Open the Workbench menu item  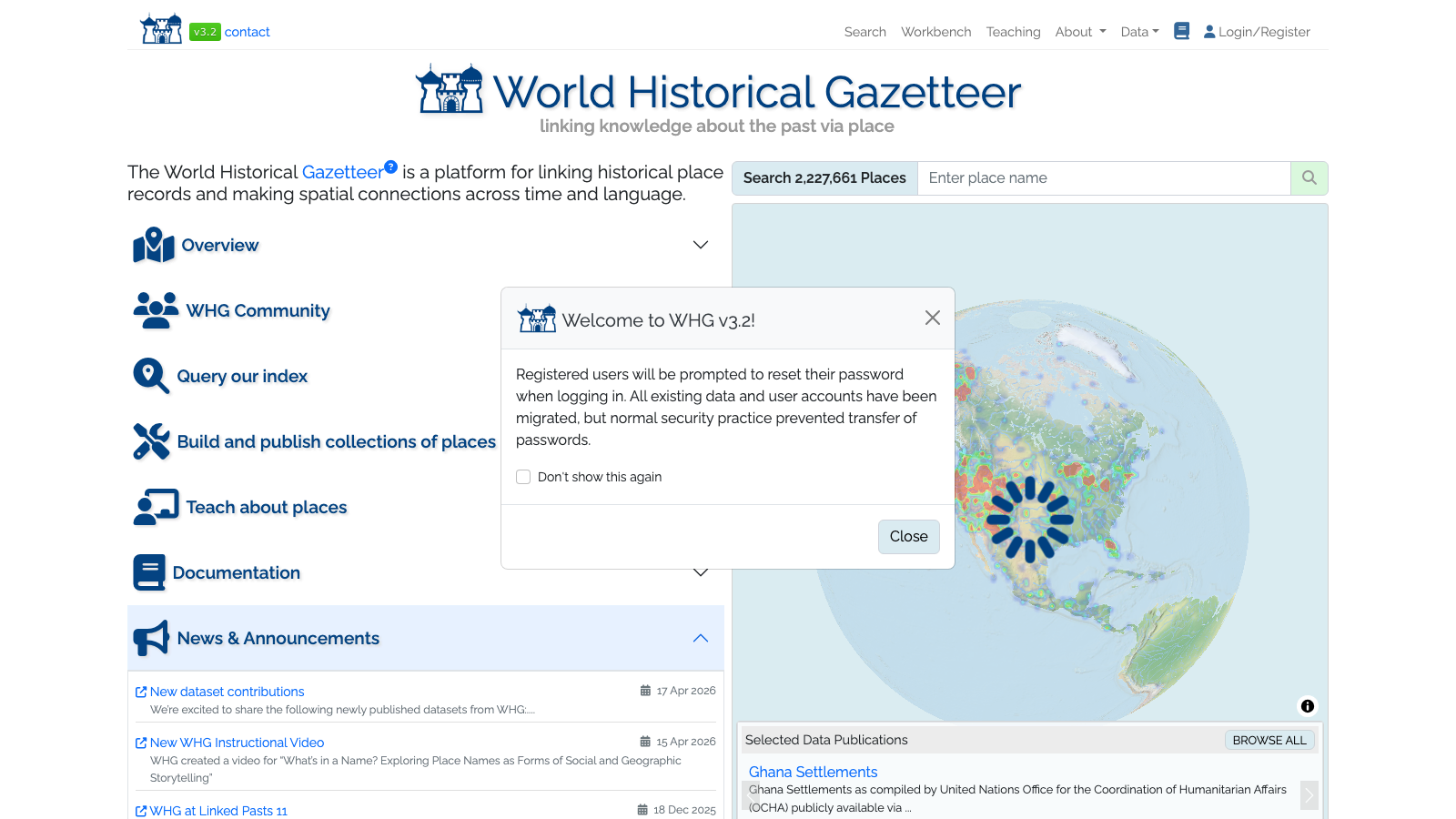coord(936,31)
